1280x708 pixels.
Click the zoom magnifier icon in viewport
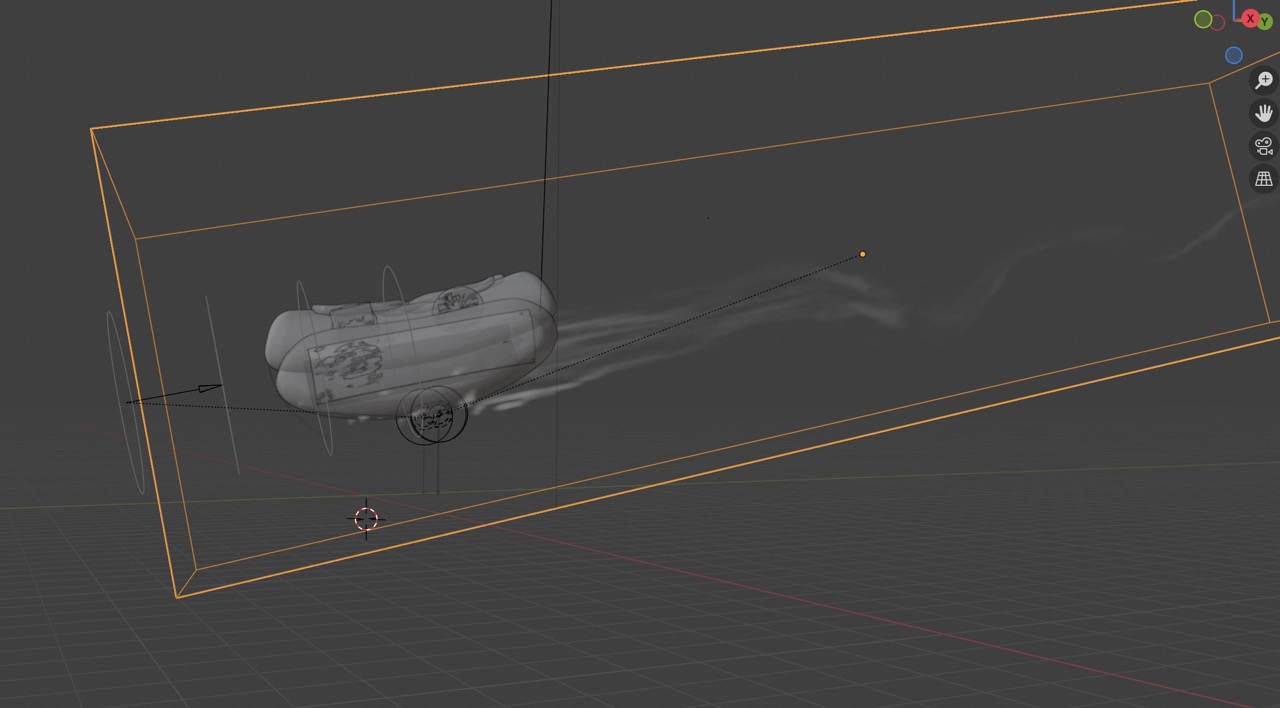click(1264, 81)
